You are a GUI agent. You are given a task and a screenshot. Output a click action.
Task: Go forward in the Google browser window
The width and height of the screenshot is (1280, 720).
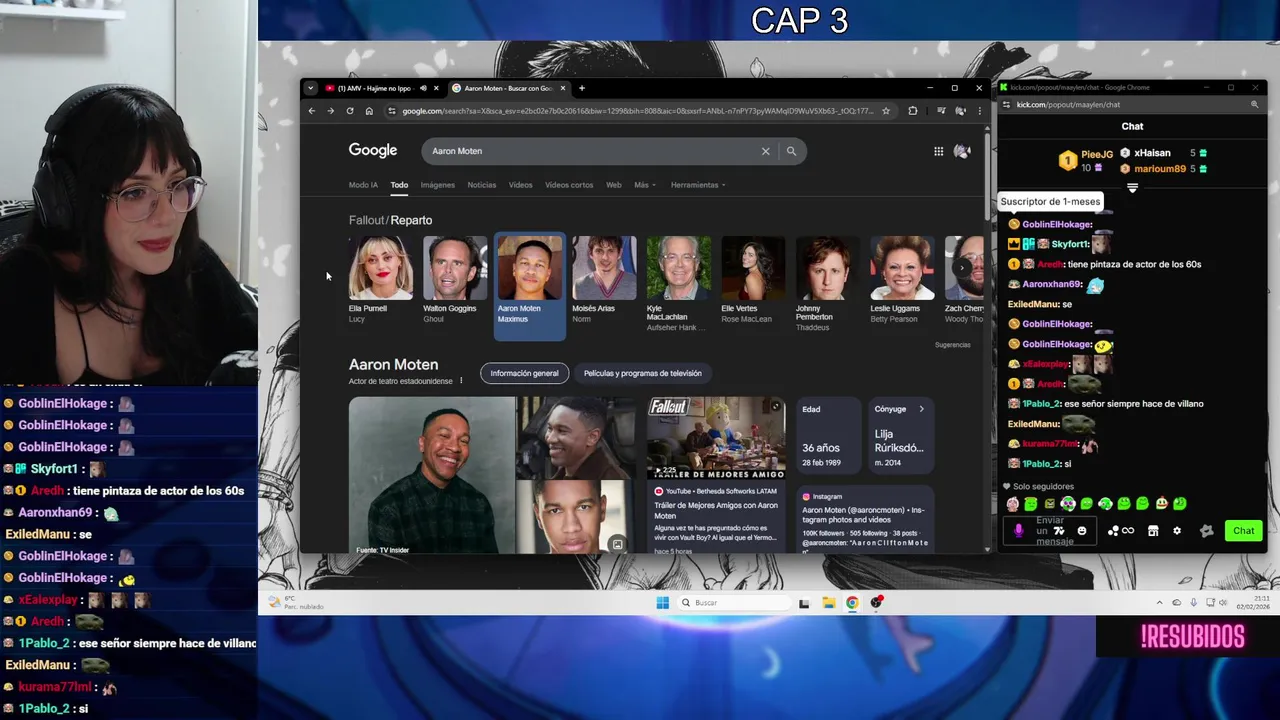coord(331,111)
